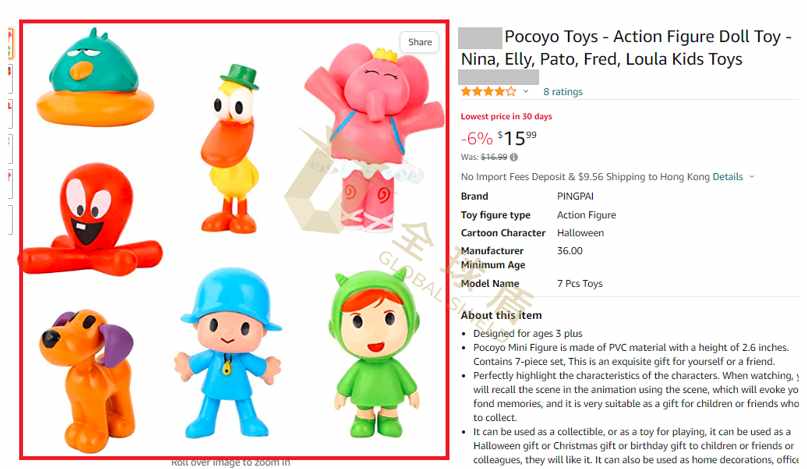Viewport: 807px width, 469px height.
Task: Select the first thumbnail in the left strip
Action: point(10,43)
